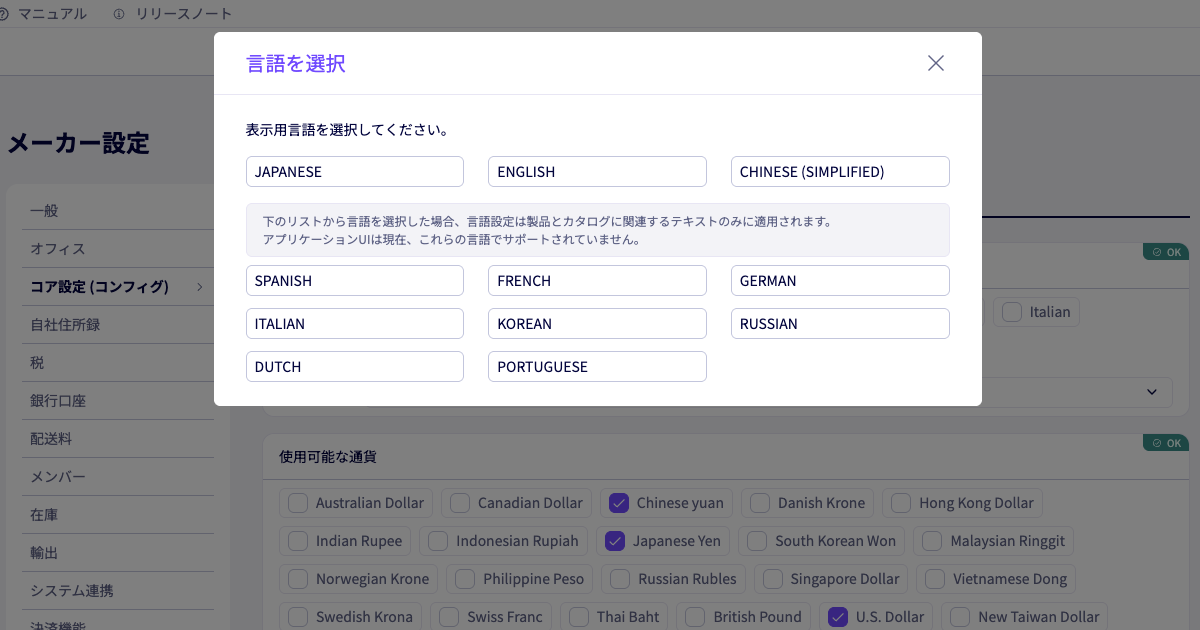Enable Indonesian Rupiah currency
This screenshot has height=630, width=1200.
[x=438, y=541]
